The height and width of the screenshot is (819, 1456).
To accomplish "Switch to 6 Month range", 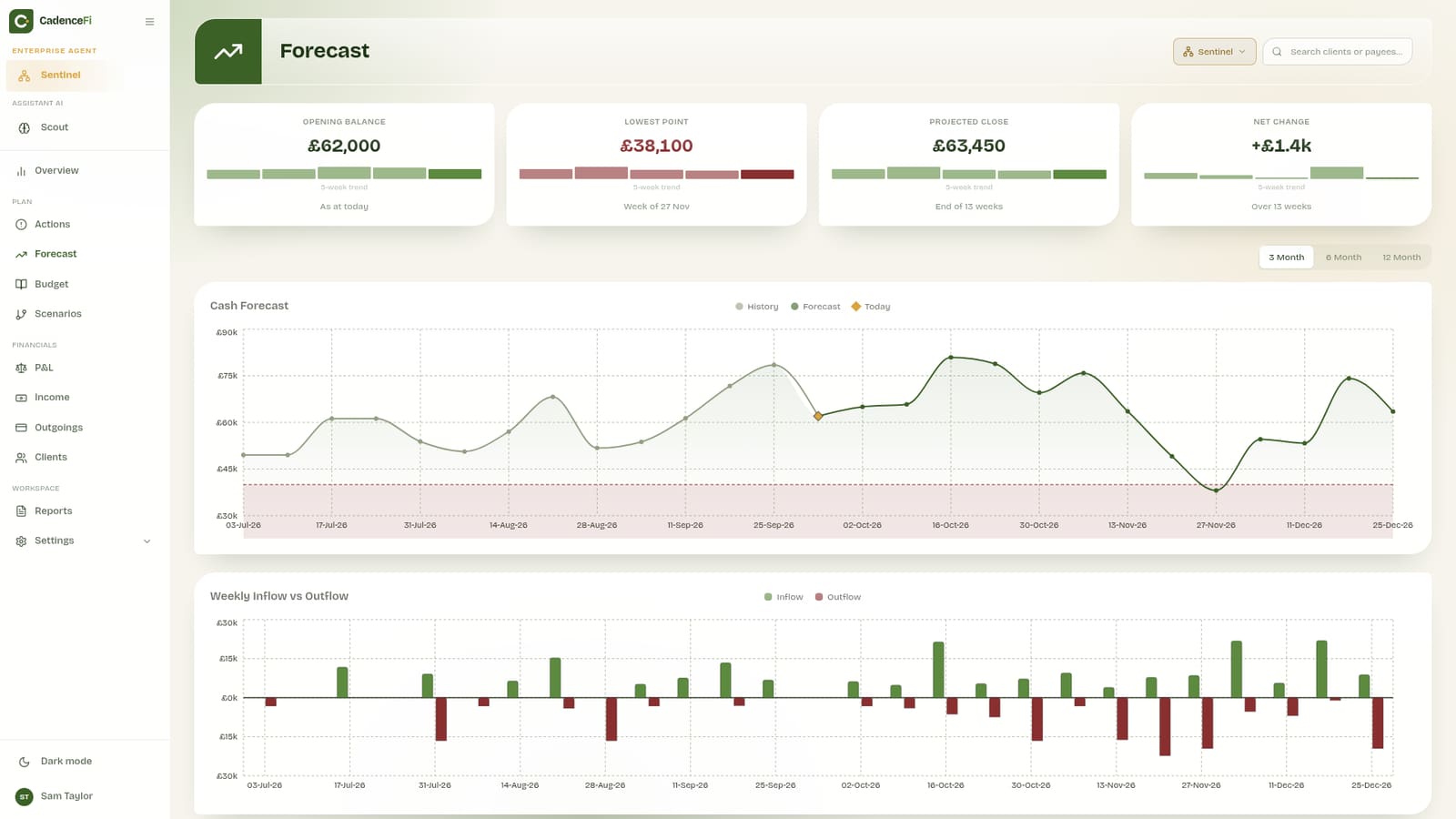I will [x=1343, y=258].
